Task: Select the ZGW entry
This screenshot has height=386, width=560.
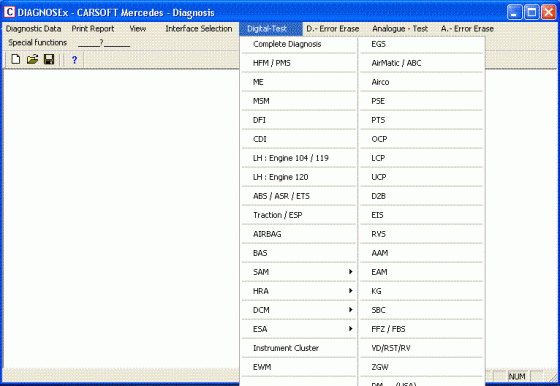Action: point(421,367)
